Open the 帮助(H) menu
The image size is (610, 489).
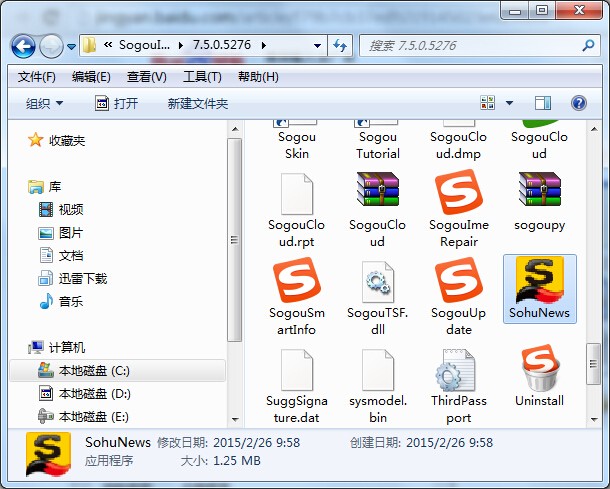point(258,77)
